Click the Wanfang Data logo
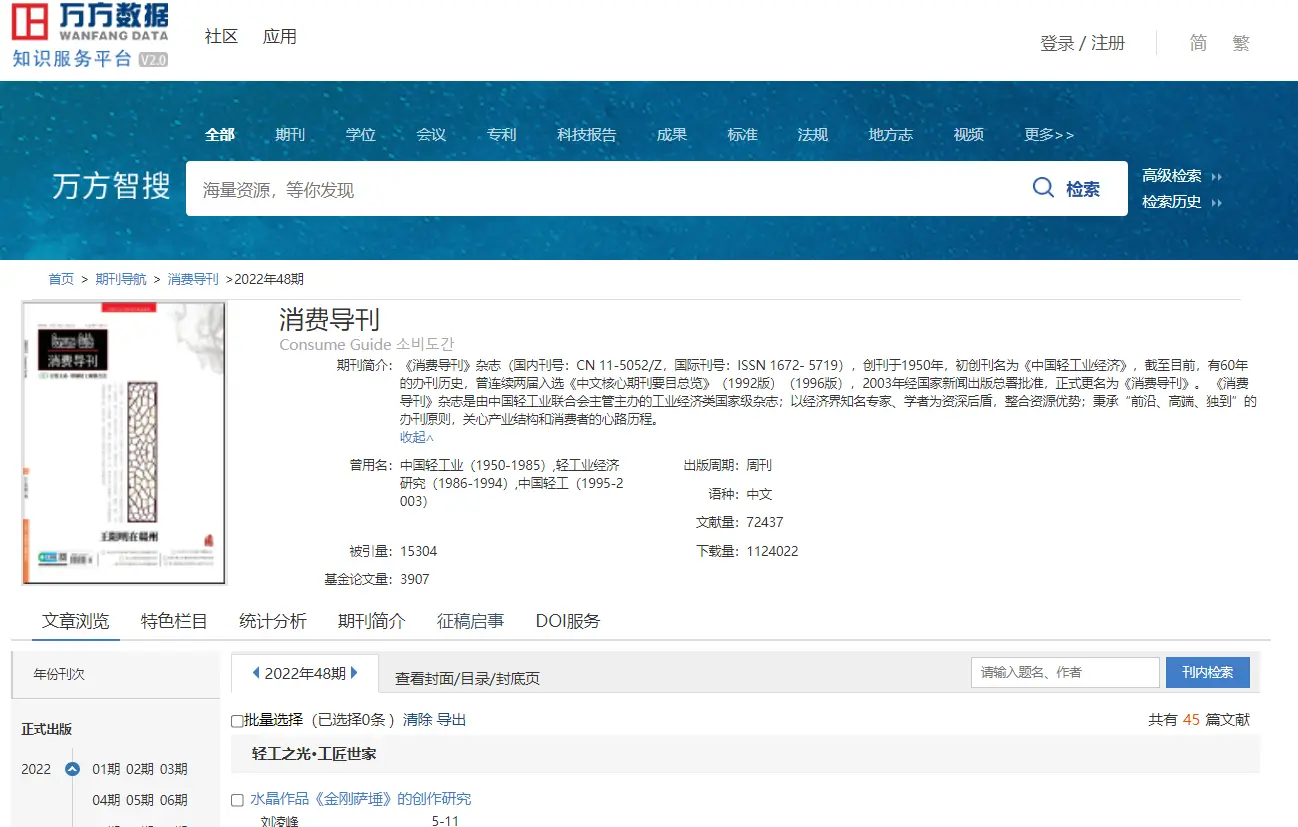Viewport: 1298px width, 827px height. (x=90, y=36)
